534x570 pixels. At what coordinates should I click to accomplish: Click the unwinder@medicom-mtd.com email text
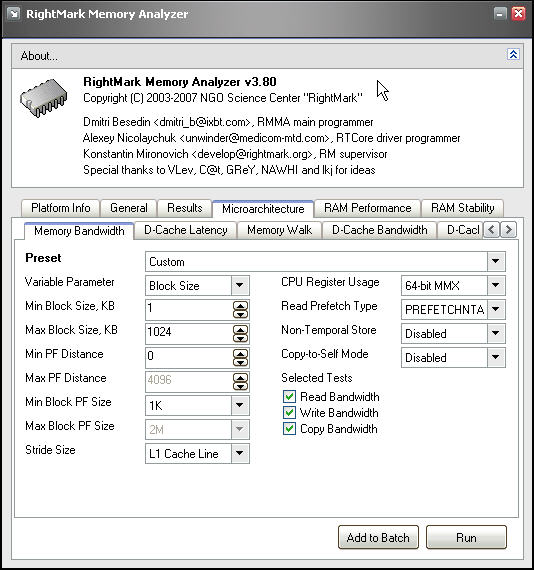coord(254,138)
